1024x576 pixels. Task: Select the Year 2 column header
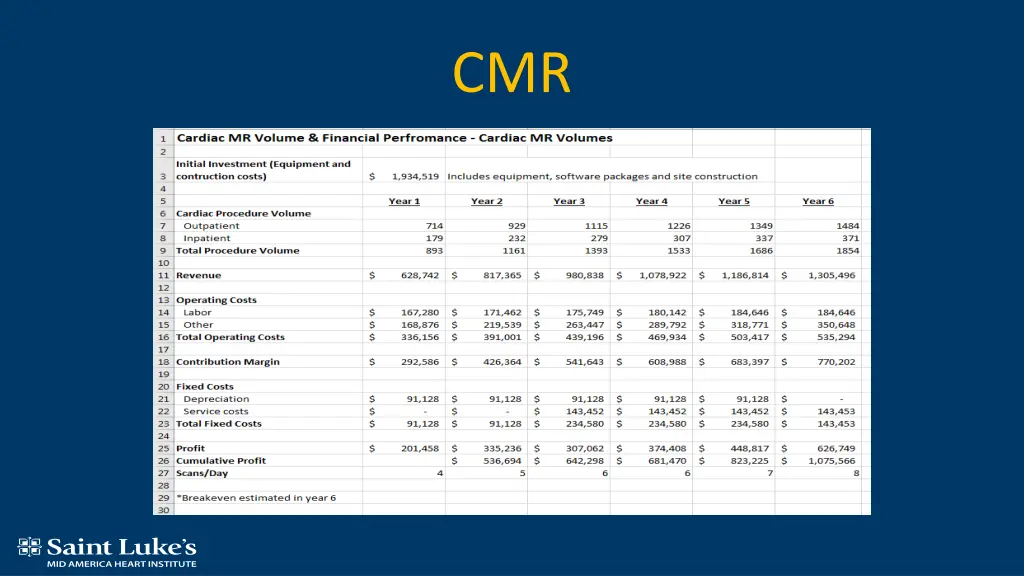pos(487,201)
